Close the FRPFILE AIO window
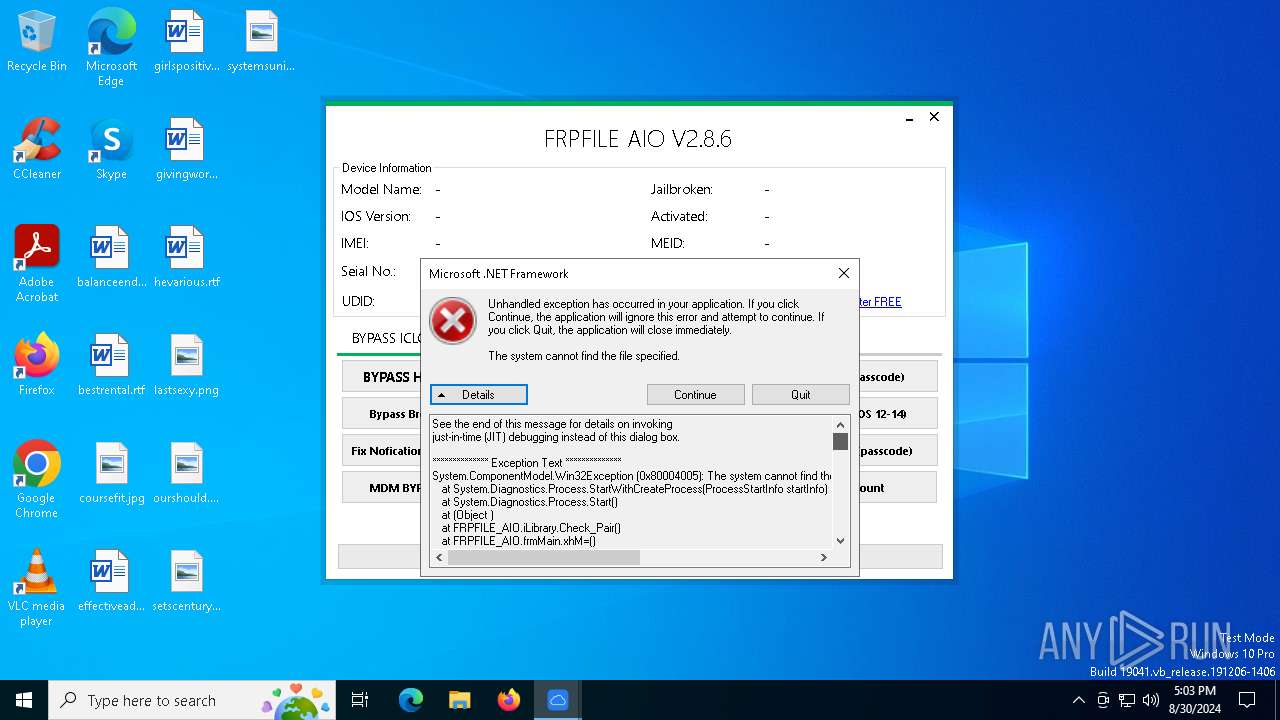1280x720 pixels. 934,117
